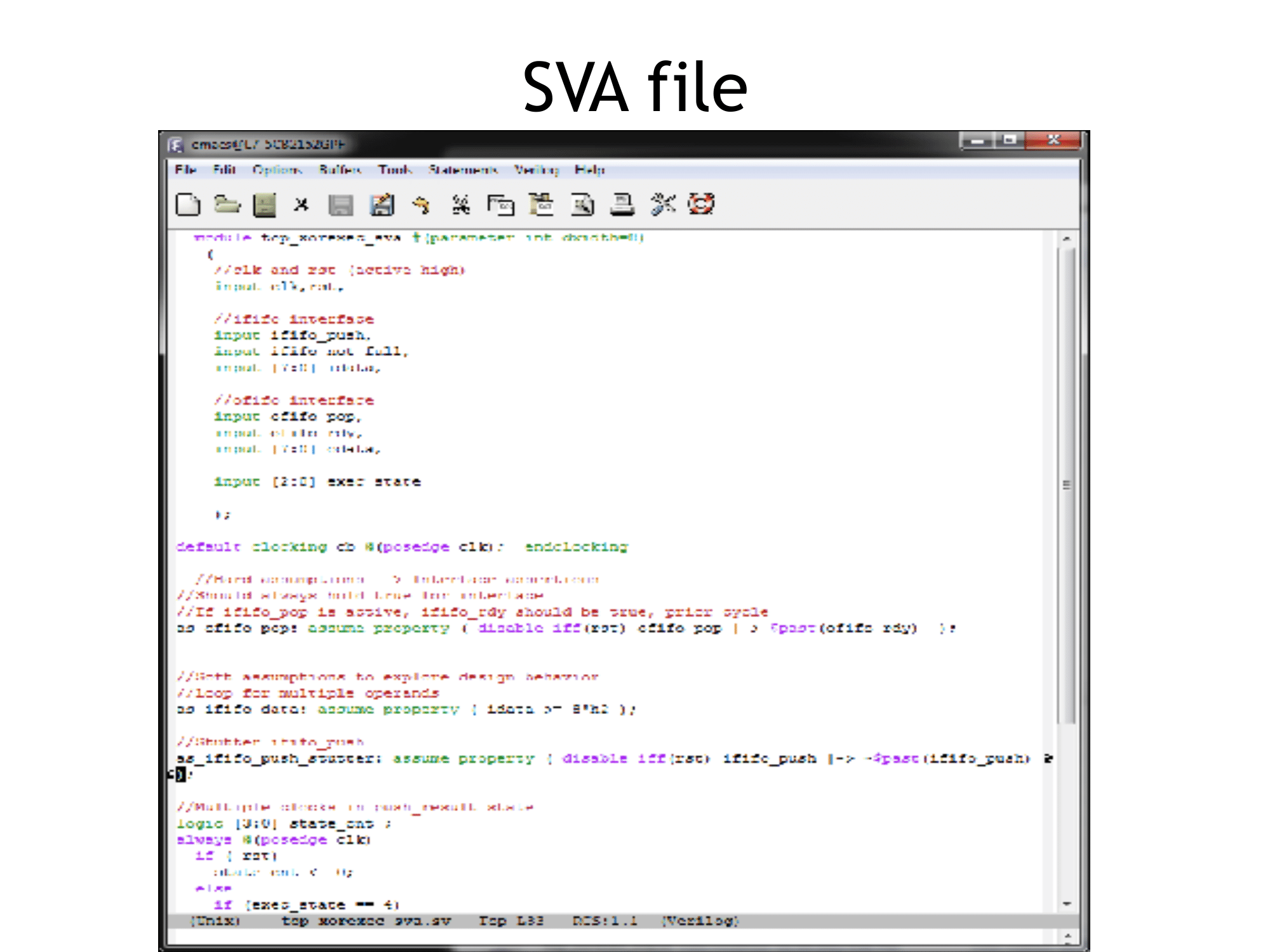Click '//loop for multiple operands' comment

308,693
